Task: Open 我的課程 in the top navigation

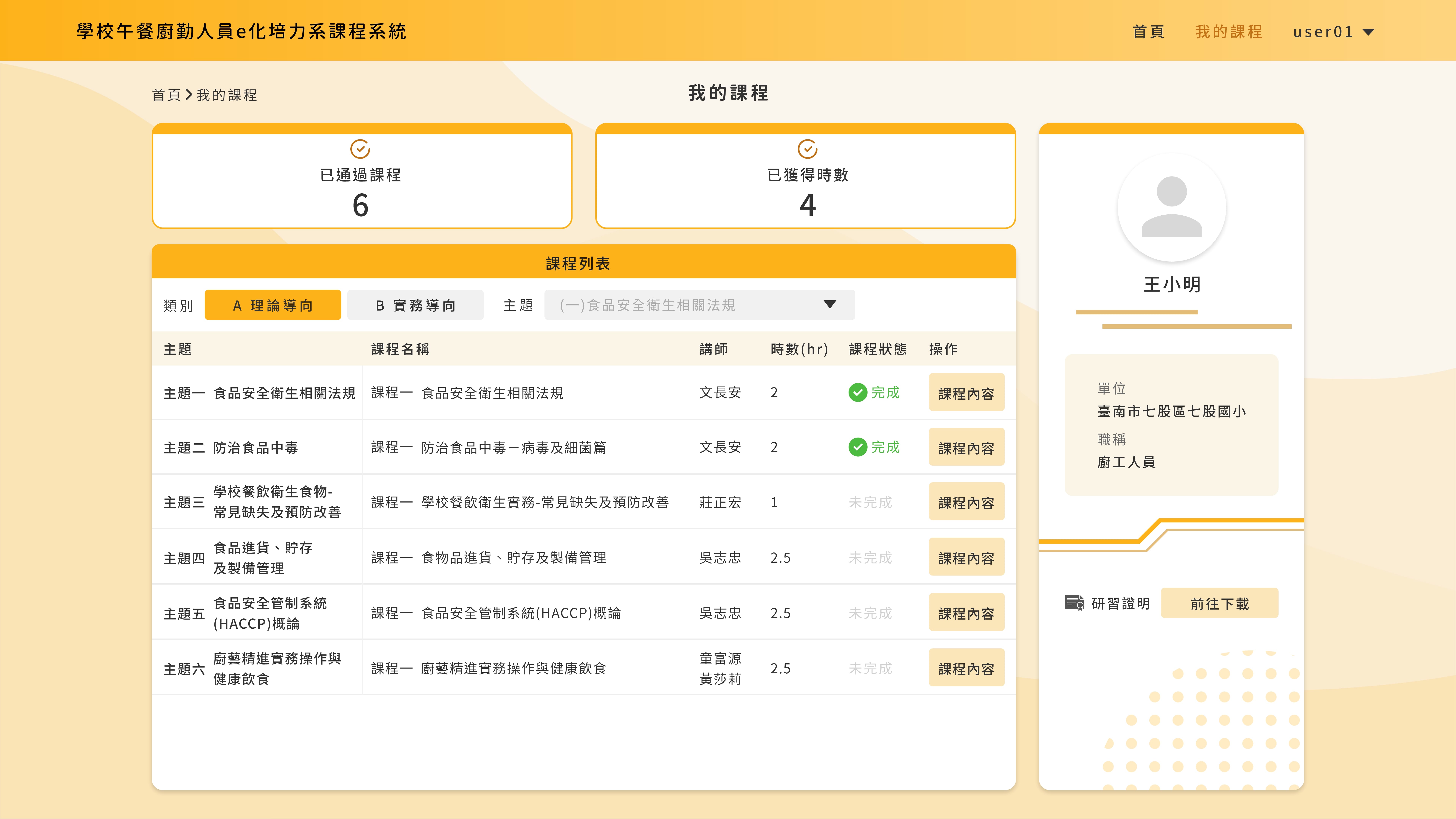Action: [1229, 32]
